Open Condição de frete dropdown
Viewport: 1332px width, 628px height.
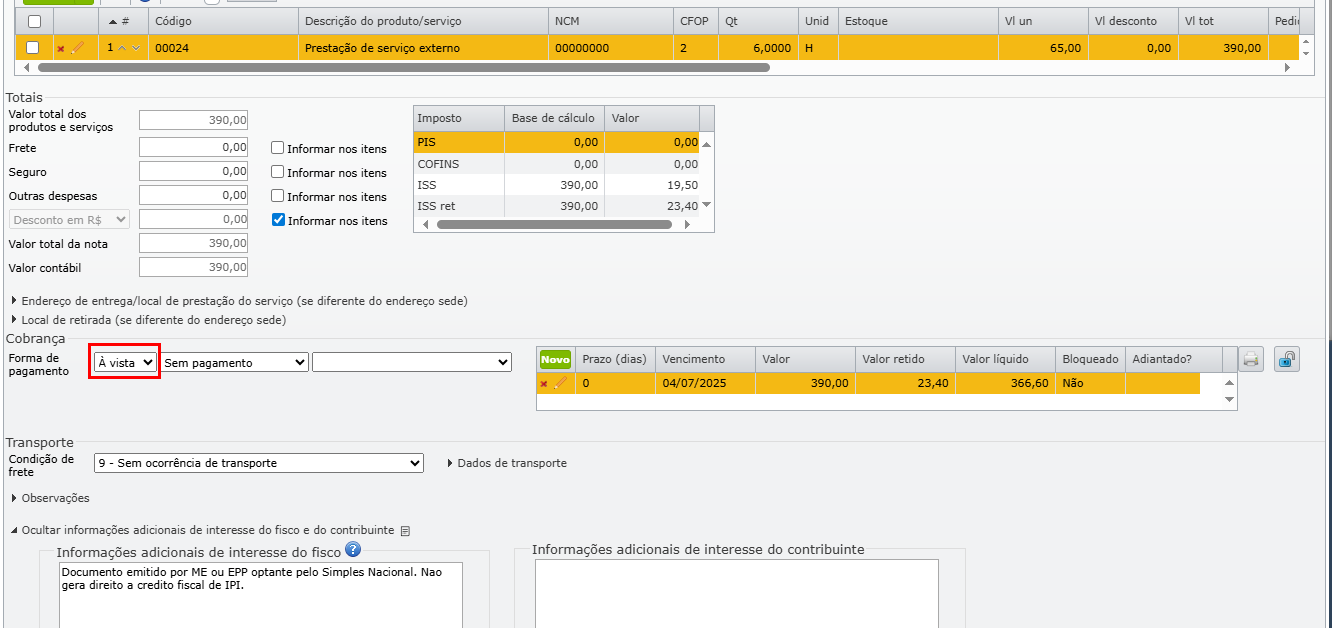[x=259, y=463]
